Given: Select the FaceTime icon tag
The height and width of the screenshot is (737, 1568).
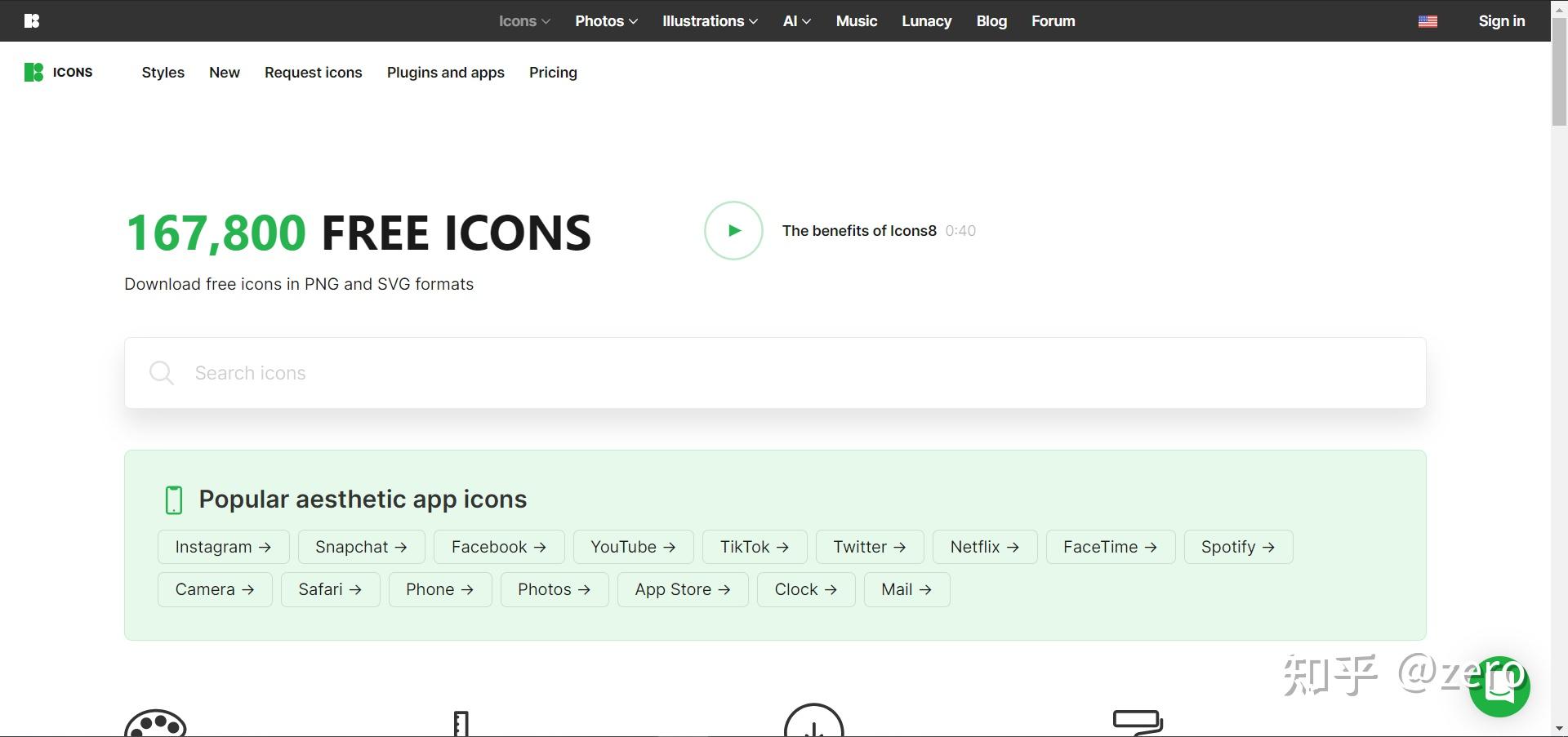Looking at the screenshot, I should tap(1111, 547).
